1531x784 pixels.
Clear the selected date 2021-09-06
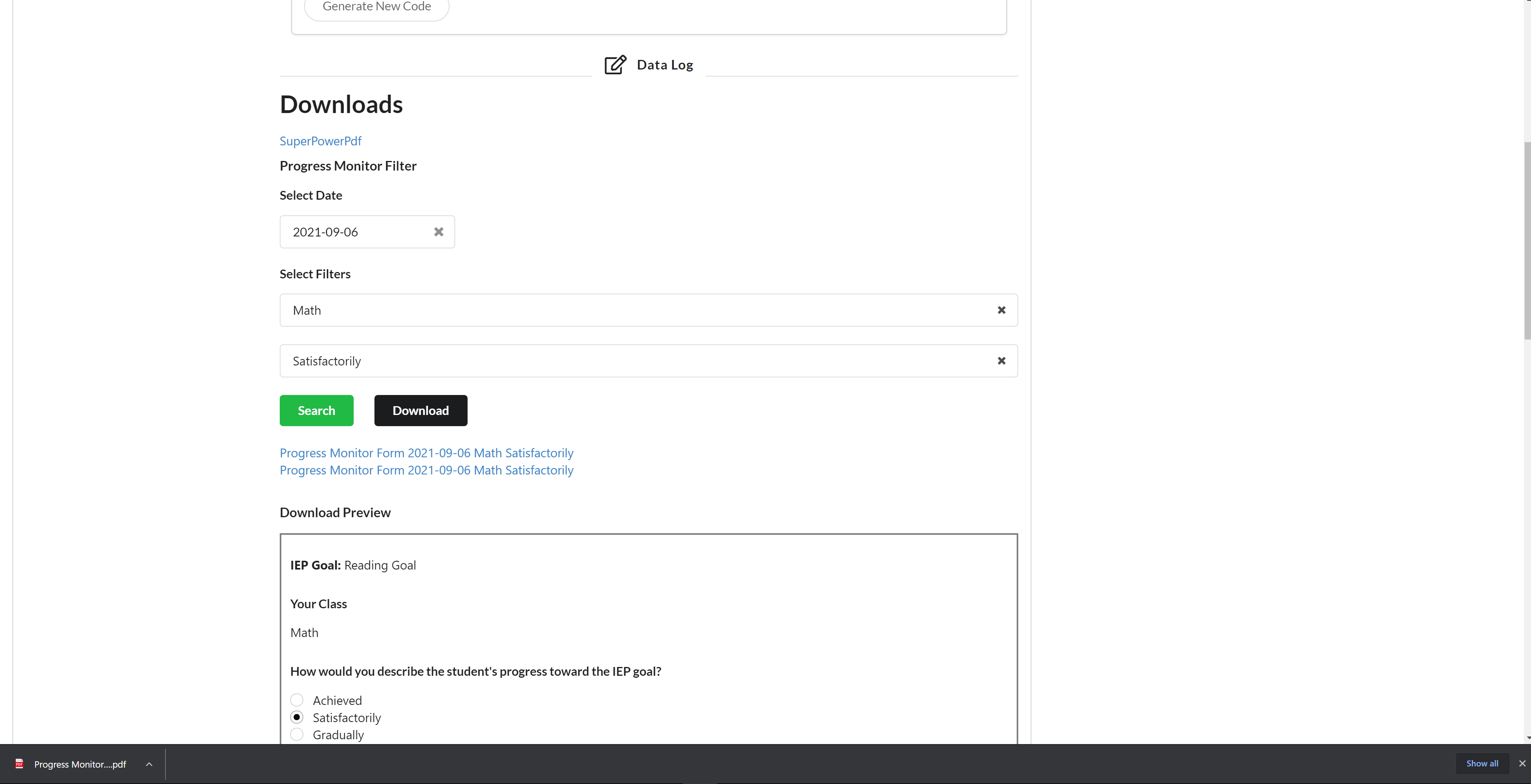pos(439,232)
